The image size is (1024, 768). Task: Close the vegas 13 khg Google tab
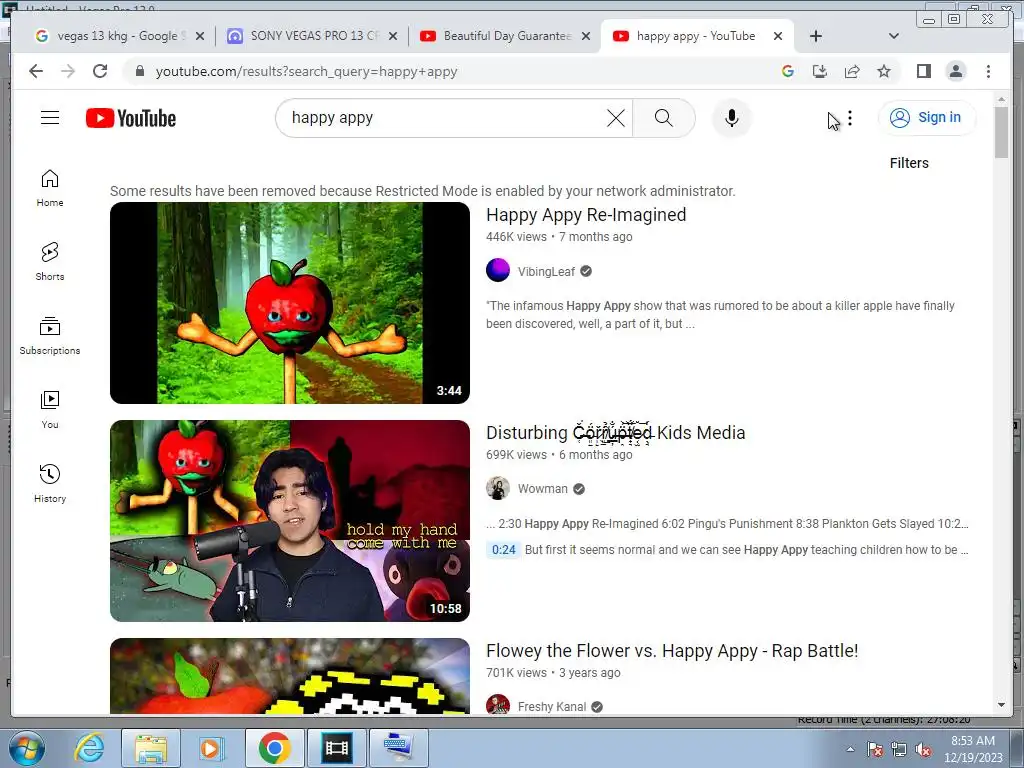(x=200, y=37)
